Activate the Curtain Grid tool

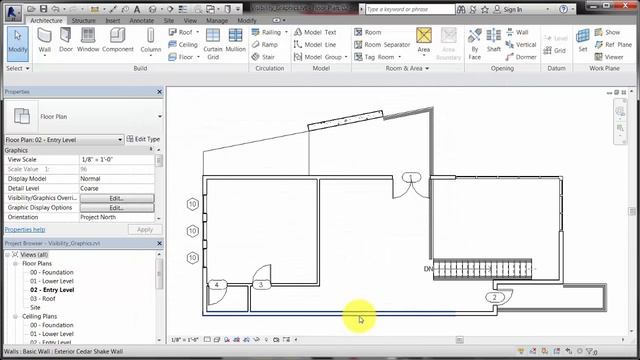213,44
